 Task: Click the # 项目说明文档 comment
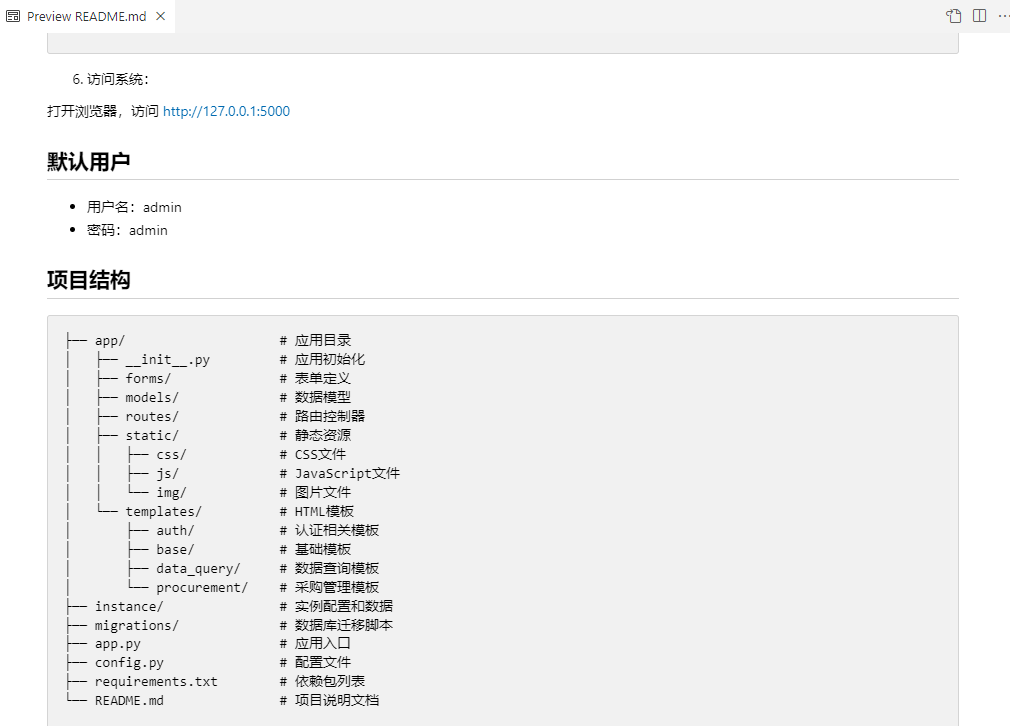click(330, 701)
